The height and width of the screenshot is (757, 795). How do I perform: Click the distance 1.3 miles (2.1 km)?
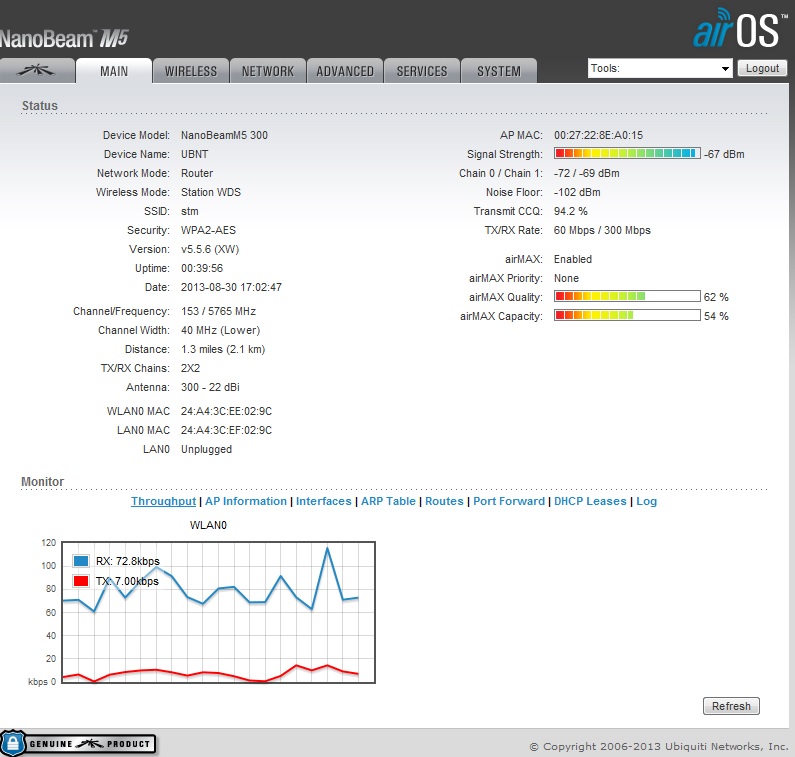click(x=223, y=349)
